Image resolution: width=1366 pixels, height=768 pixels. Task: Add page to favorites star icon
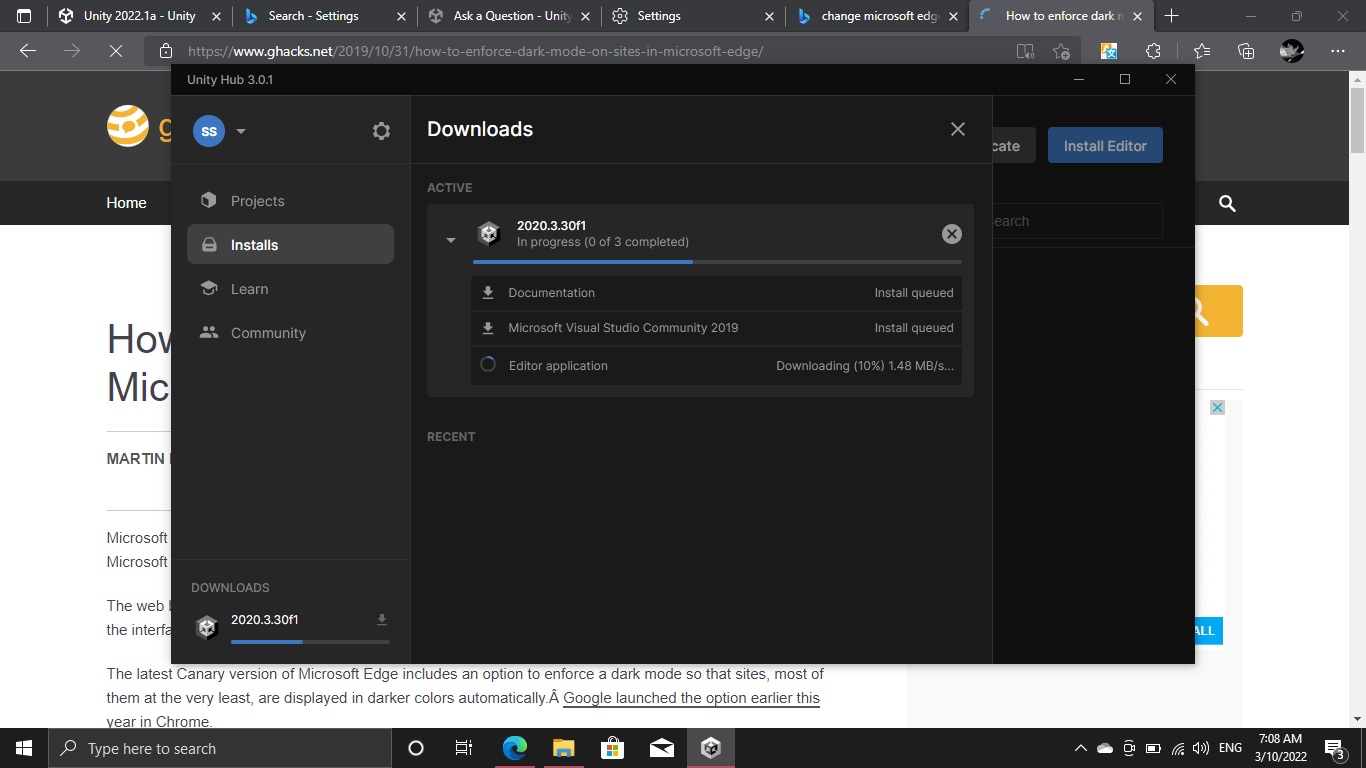pyautogui.click(x=1061, y=51)
